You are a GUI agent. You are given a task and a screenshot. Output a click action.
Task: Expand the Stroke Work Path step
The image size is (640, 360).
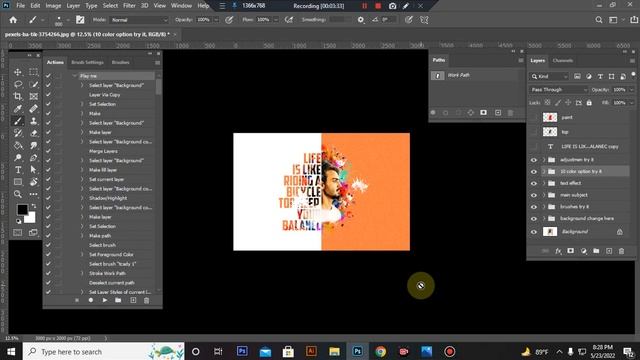(82, 273)
